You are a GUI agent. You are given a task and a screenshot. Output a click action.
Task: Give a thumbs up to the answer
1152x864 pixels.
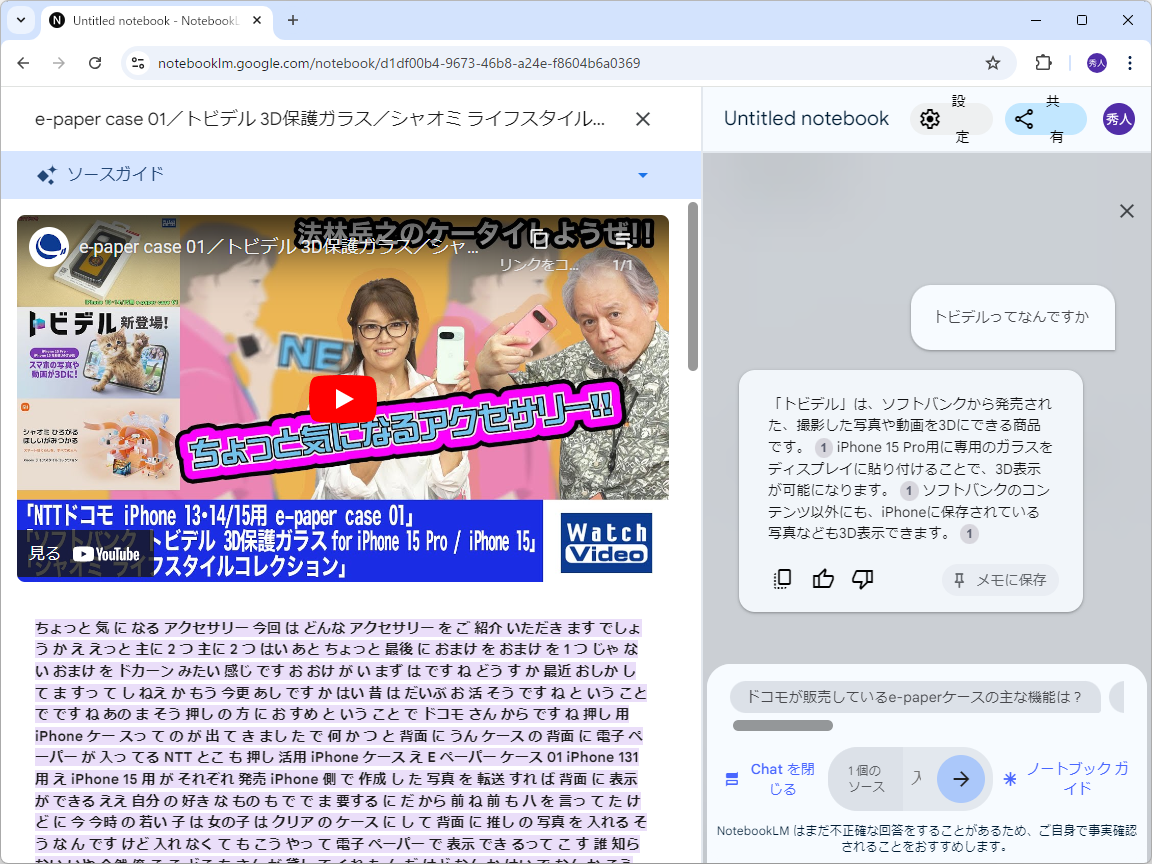click(823, 579)
